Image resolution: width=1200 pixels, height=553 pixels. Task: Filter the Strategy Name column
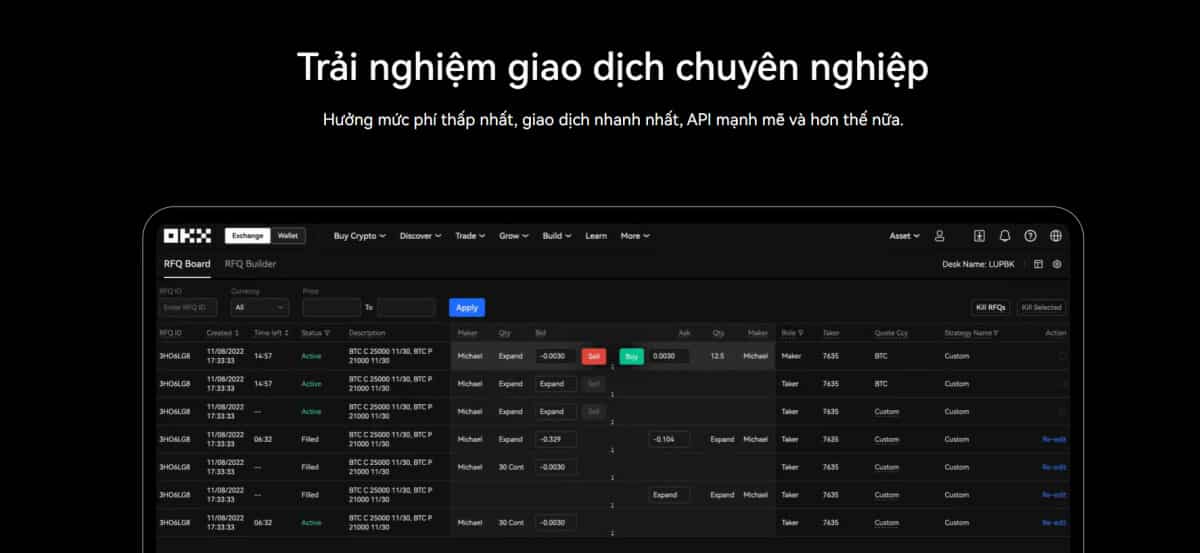tap(997, 333)
